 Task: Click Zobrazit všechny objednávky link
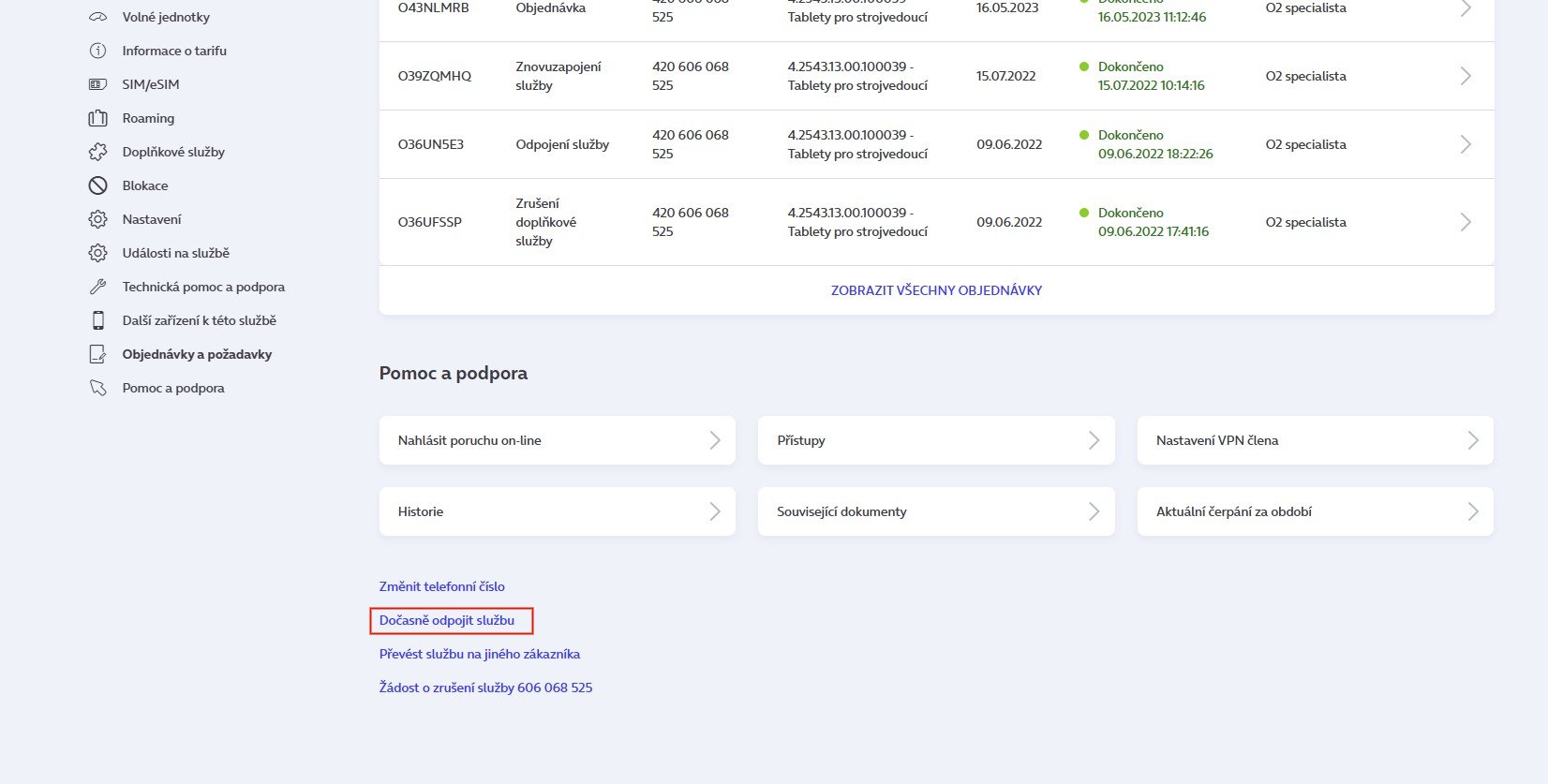[936, 290]
